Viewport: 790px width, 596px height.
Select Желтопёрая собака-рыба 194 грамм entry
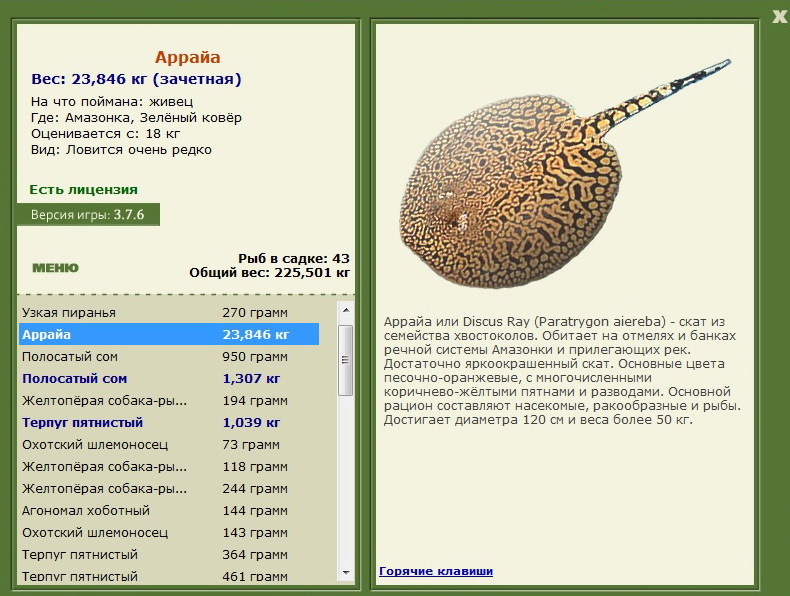[x=169, y=401]
